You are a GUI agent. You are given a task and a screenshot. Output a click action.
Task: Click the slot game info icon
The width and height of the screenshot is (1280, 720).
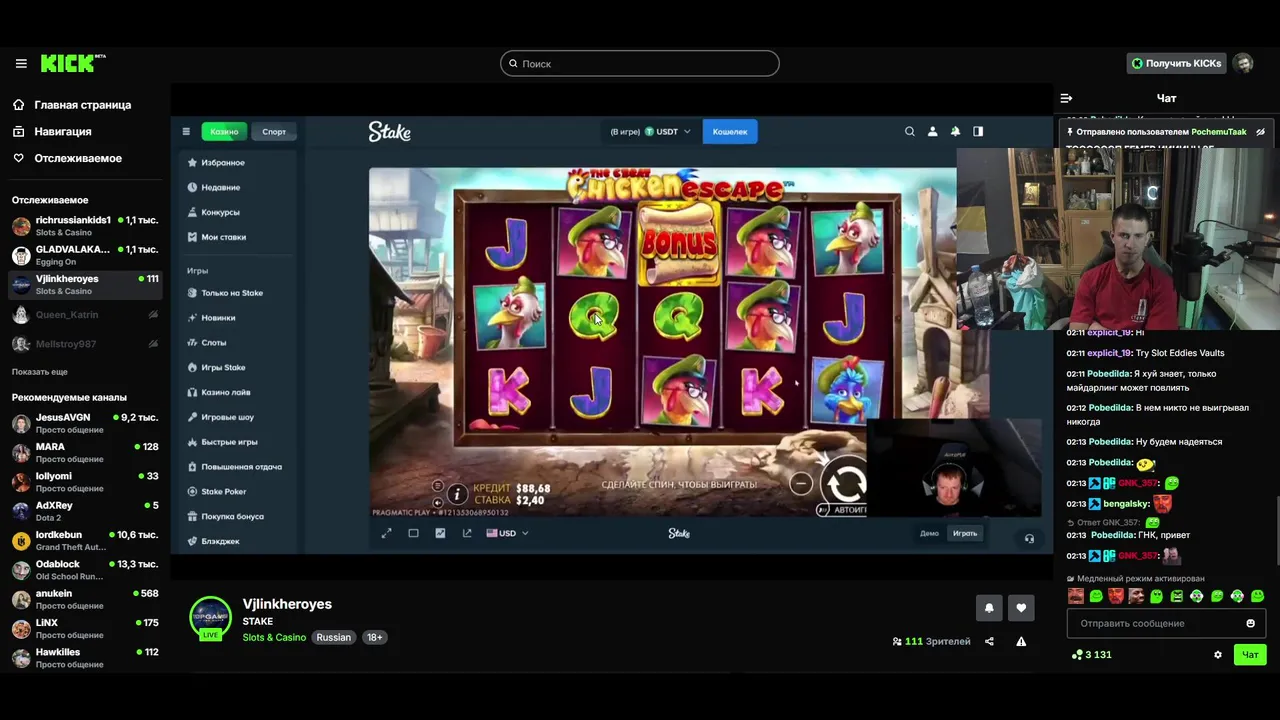[x=457, y=494]
